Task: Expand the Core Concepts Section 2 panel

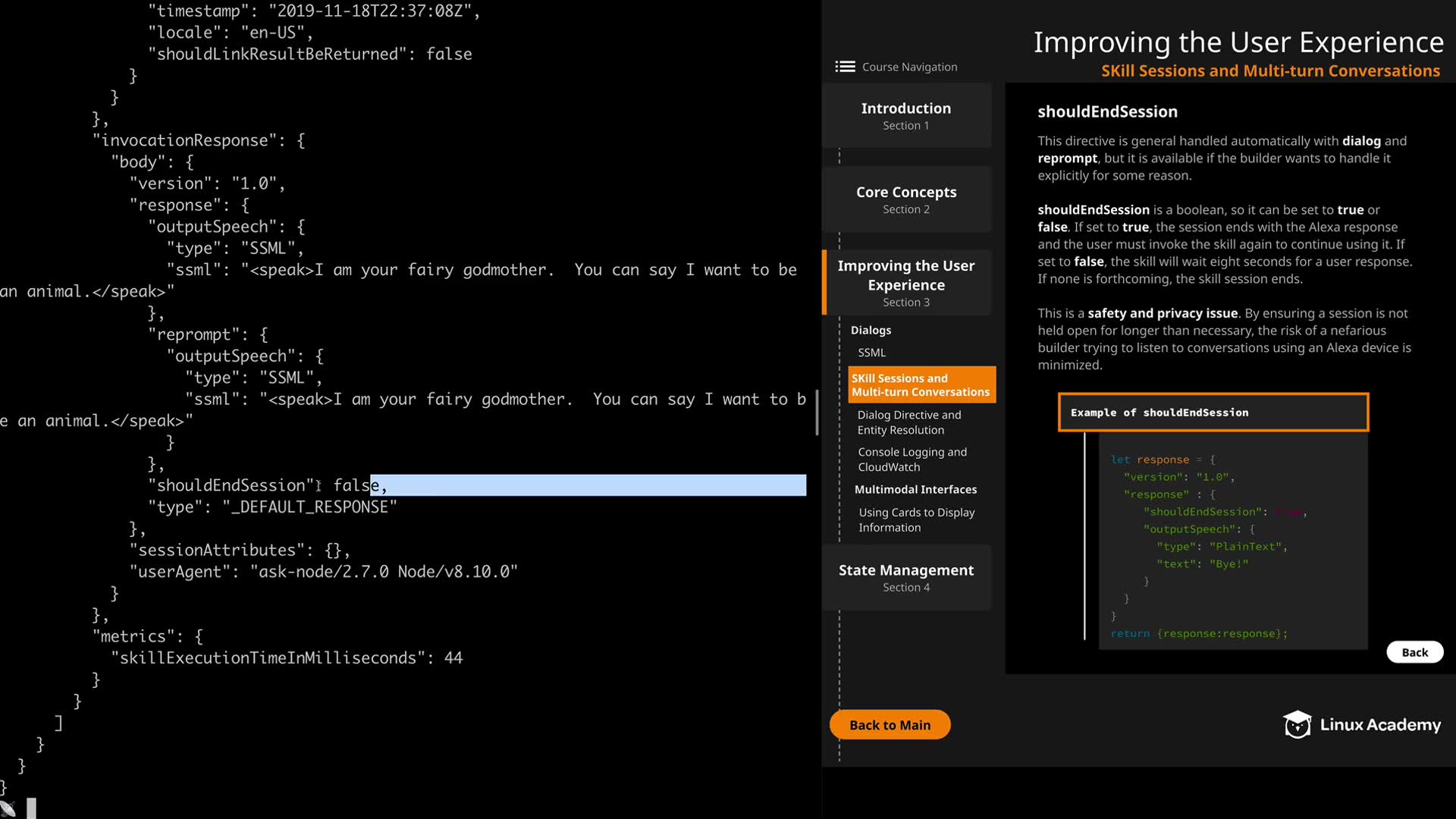Action: pyautogui.click(x=906, y=199)
